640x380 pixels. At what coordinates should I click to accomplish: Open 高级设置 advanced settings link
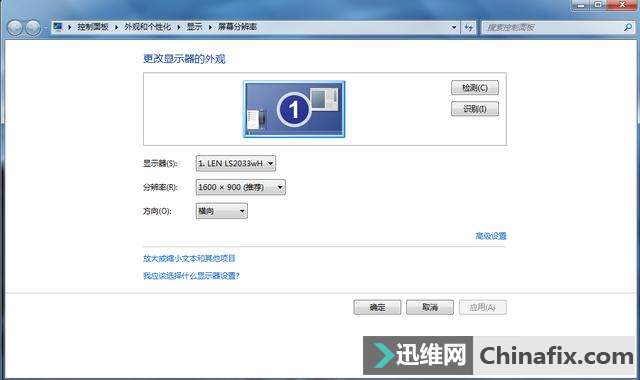(x=491, y=236)
